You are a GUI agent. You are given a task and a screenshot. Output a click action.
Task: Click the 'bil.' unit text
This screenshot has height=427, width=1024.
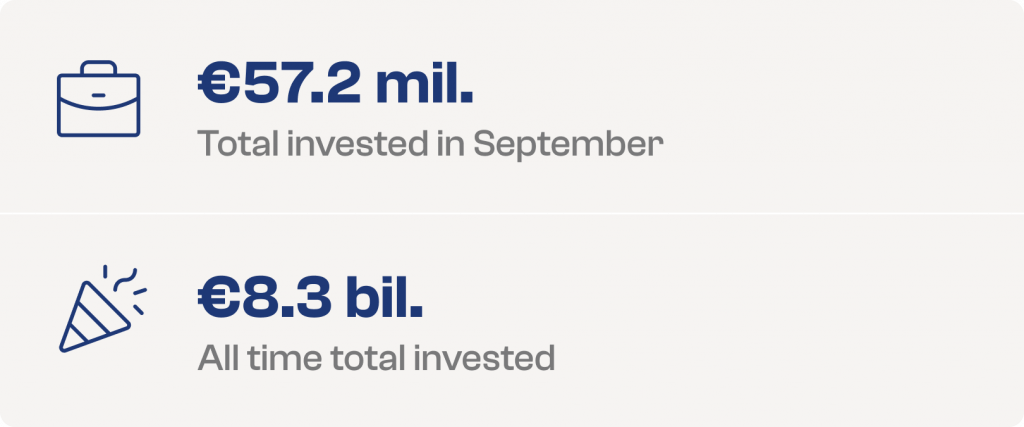[384, 300]
